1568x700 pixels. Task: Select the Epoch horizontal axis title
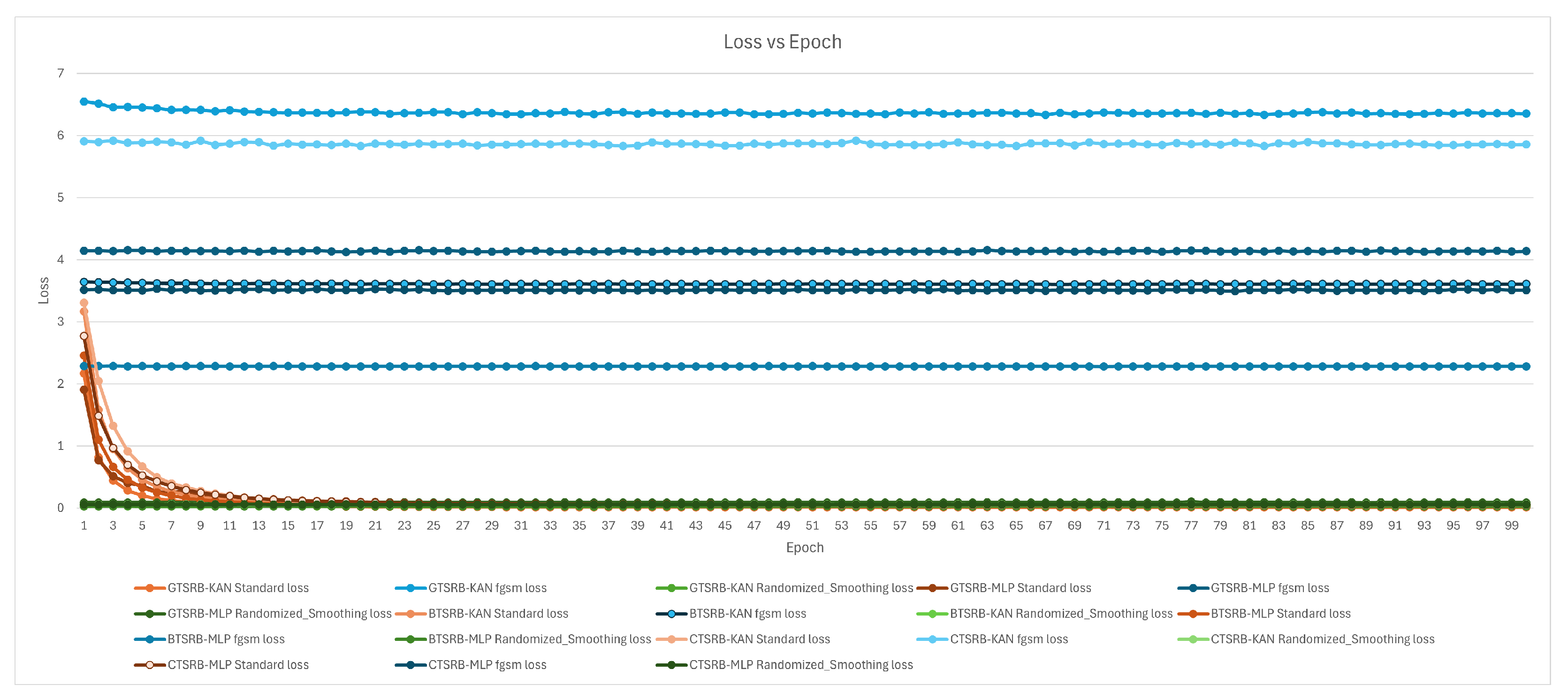click(804, 547)
